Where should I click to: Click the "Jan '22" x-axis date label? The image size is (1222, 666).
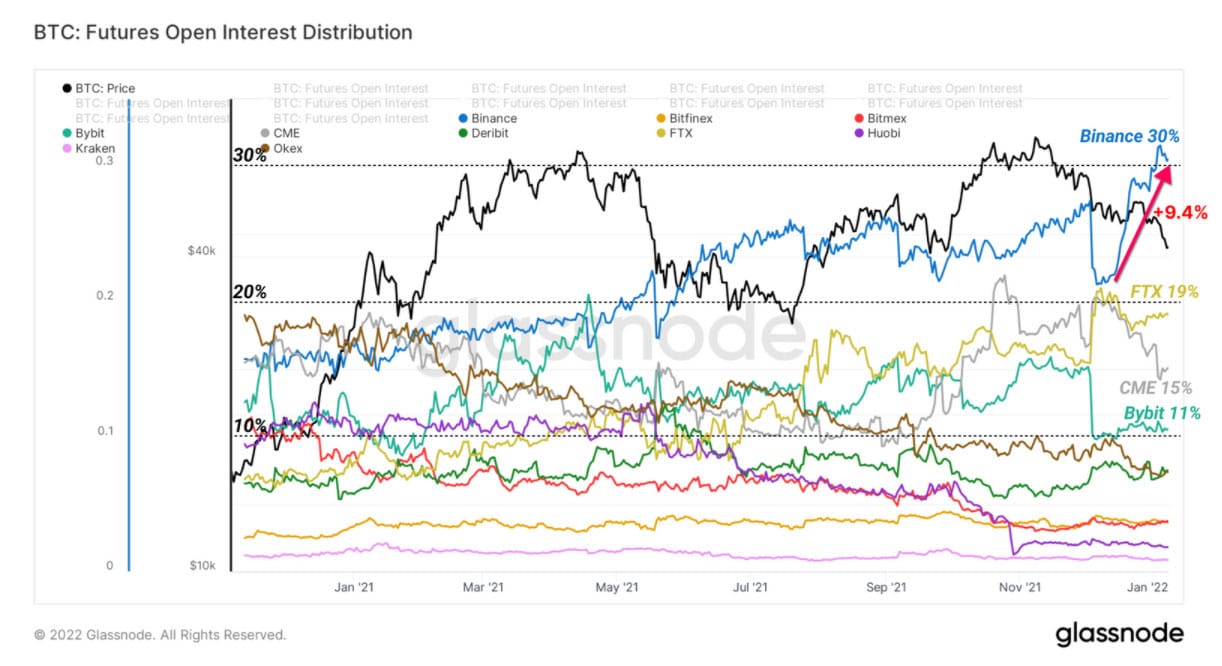click(x=1156, y=587)
